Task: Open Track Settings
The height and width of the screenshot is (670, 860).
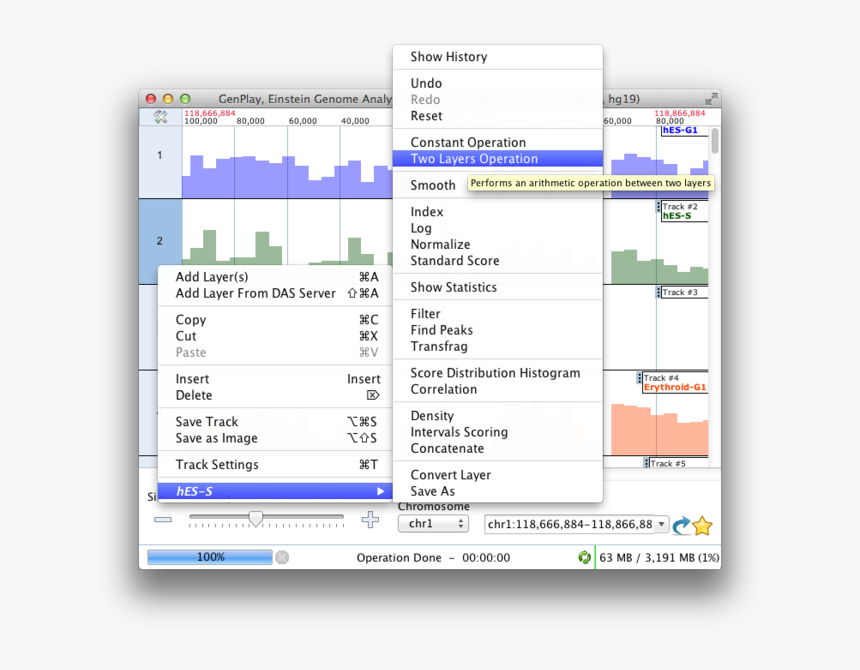Action: pos(275,464)
